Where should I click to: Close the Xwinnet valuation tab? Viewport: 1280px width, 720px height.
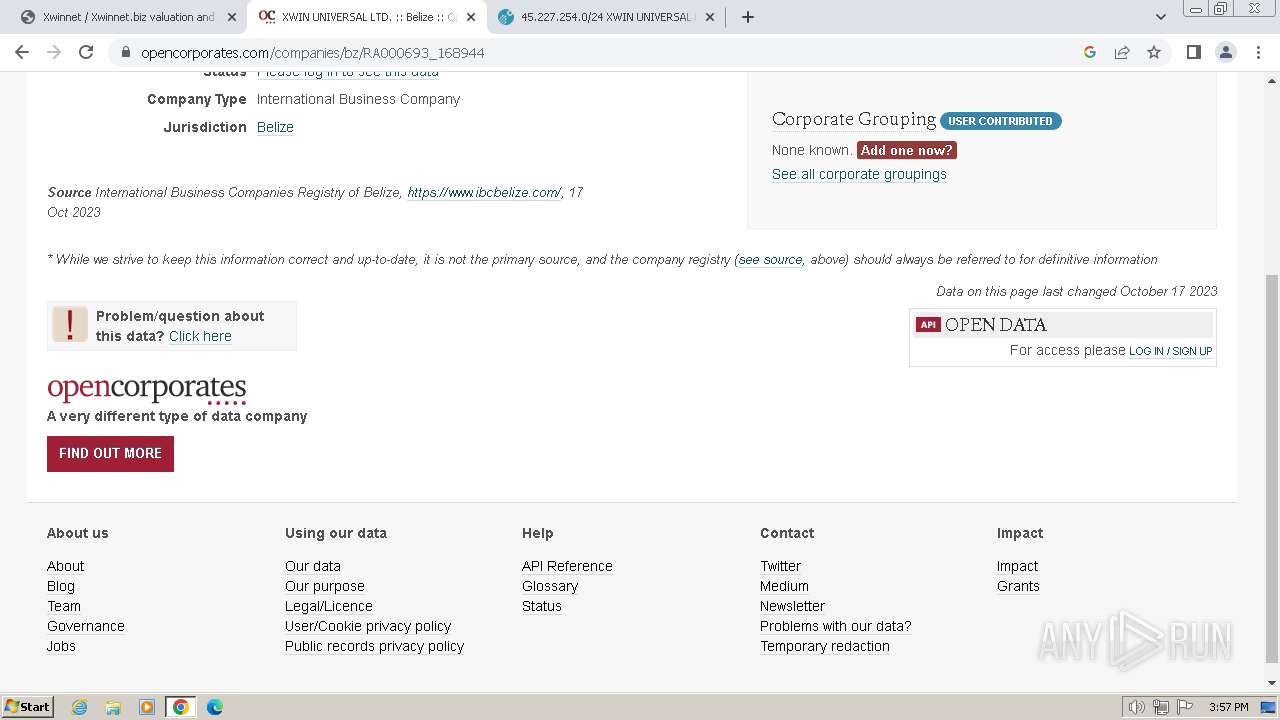point(232,17)
